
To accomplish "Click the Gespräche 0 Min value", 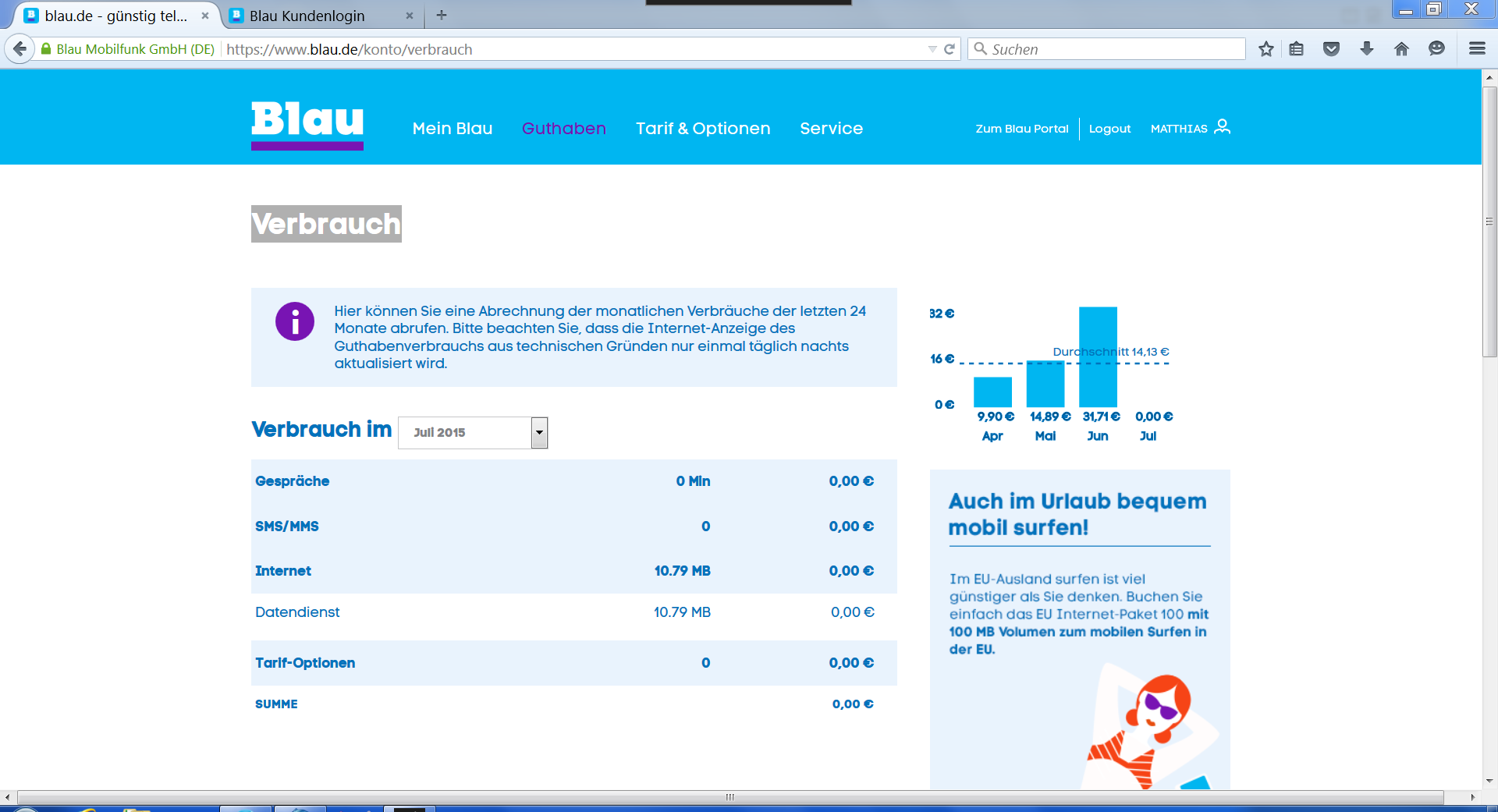I will point(693,481).
